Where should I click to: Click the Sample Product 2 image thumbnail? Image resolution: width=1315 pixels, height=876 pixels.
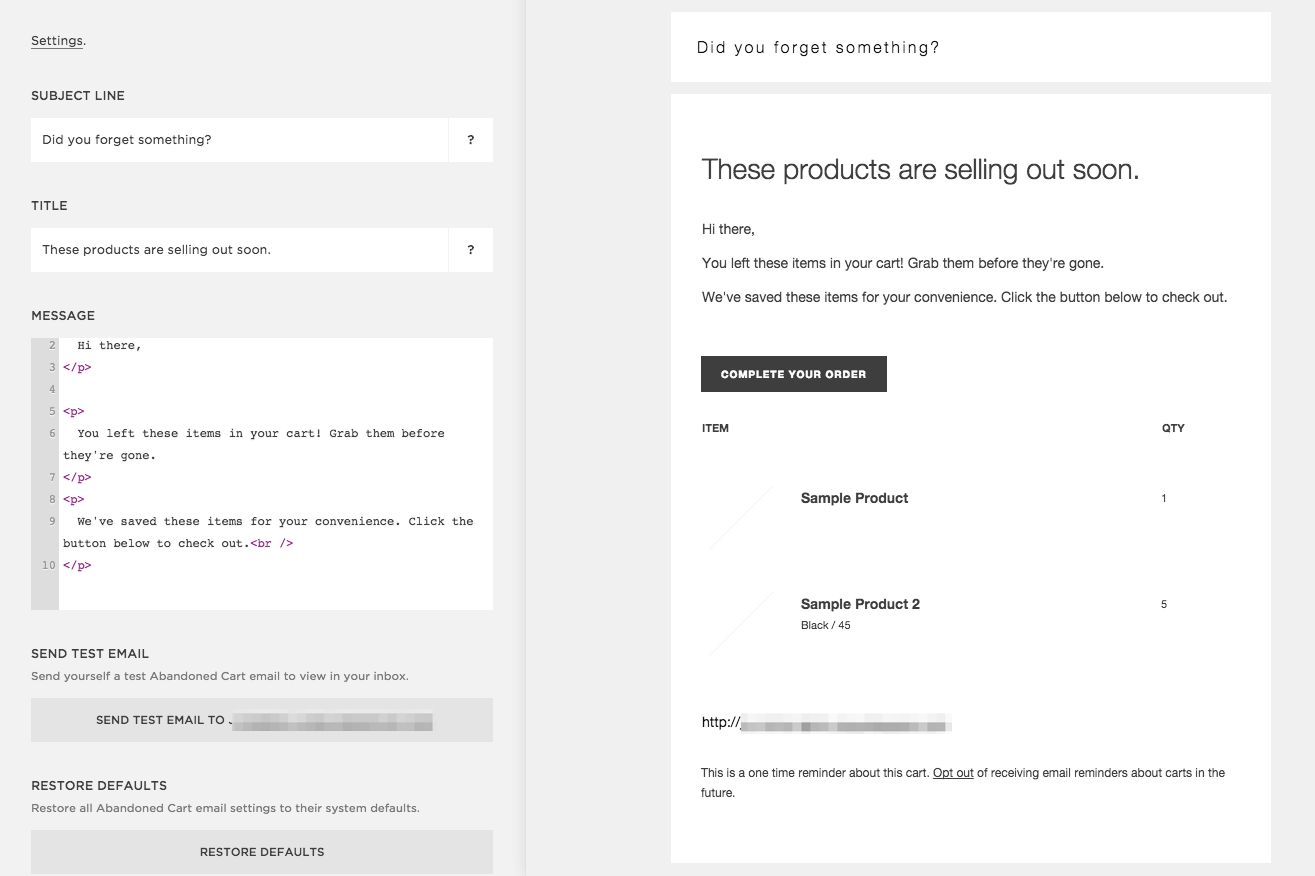(x=741, y=623)
